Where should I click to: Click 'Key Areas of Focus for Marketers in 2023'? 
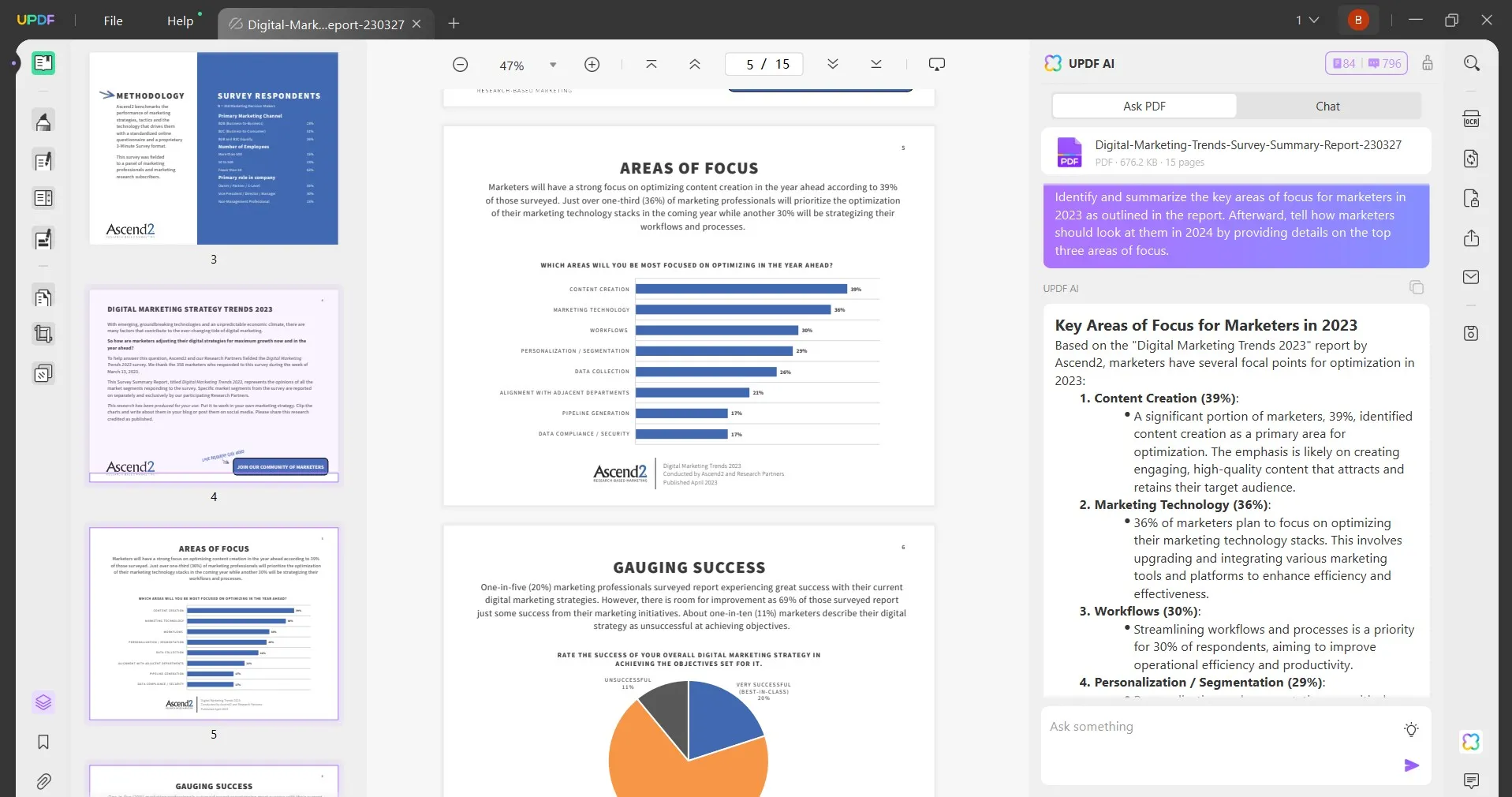(x=1206, y=325)
